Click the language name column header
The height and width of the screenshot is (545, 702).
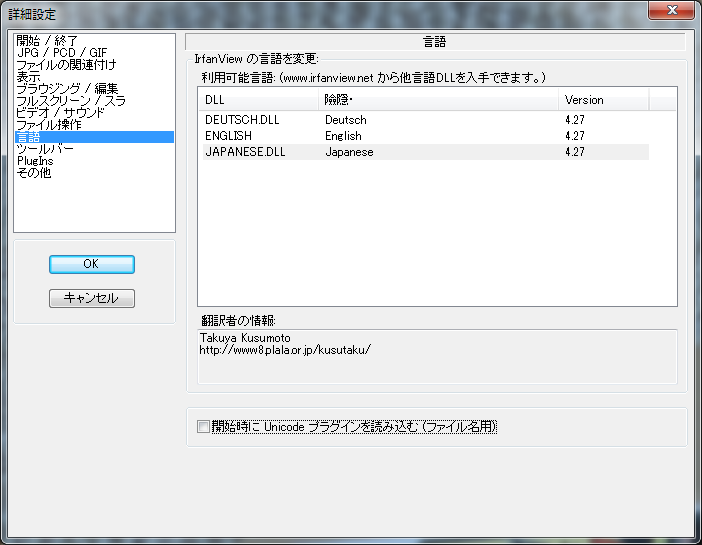pos(438,99)
